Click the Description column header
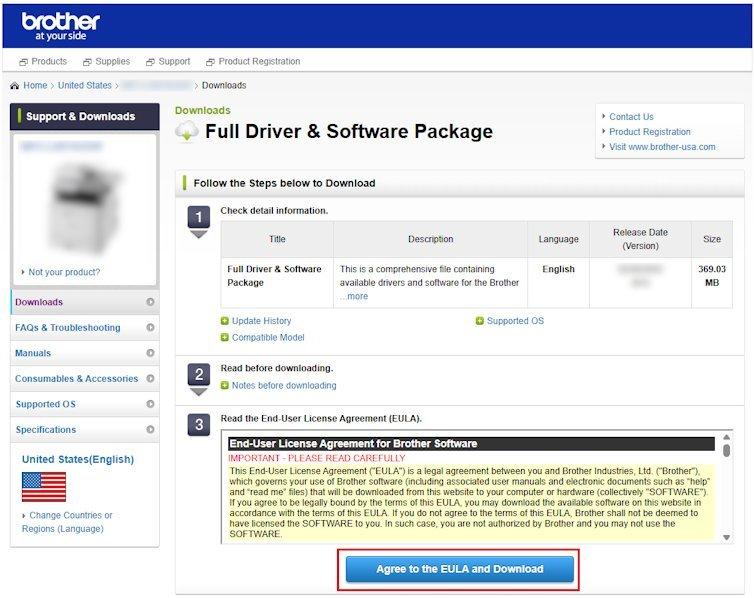Image resolution: width=754 pixels, height=598 pixels. (x=430, y=239)
